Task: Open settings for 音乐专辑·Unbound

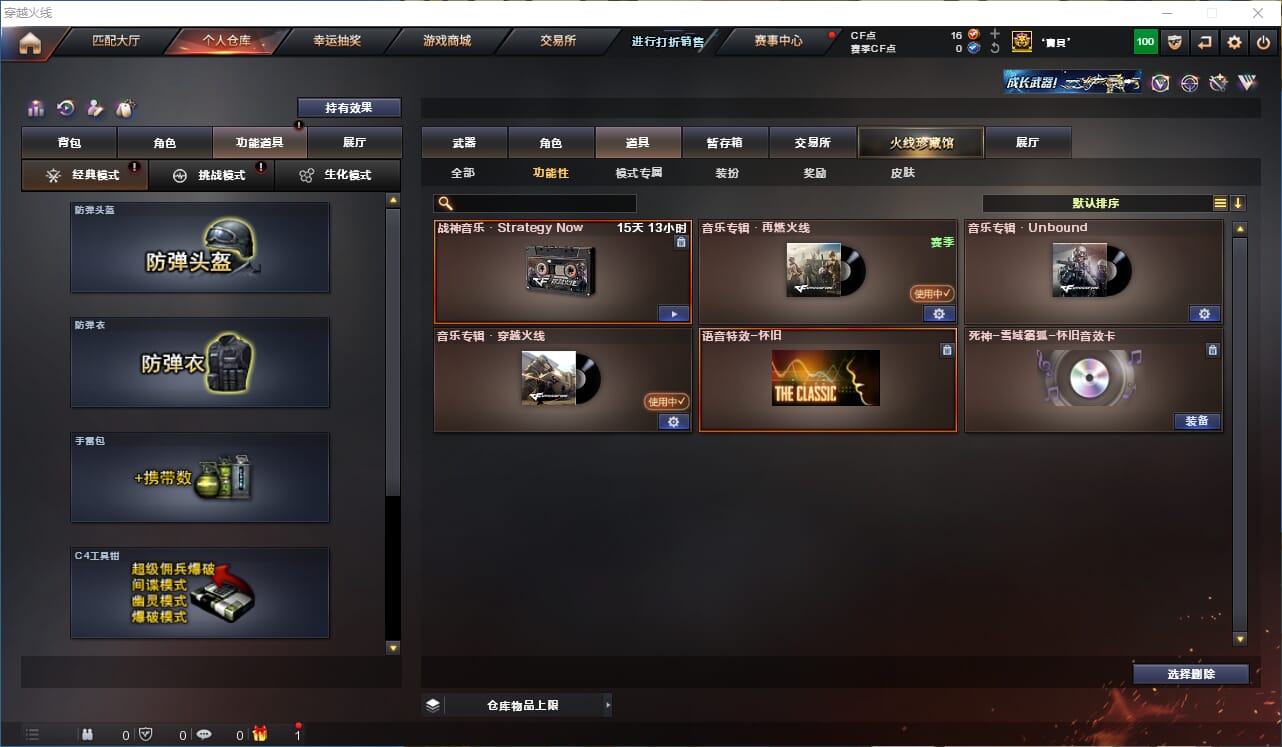Action: [x=1204, y=314]
